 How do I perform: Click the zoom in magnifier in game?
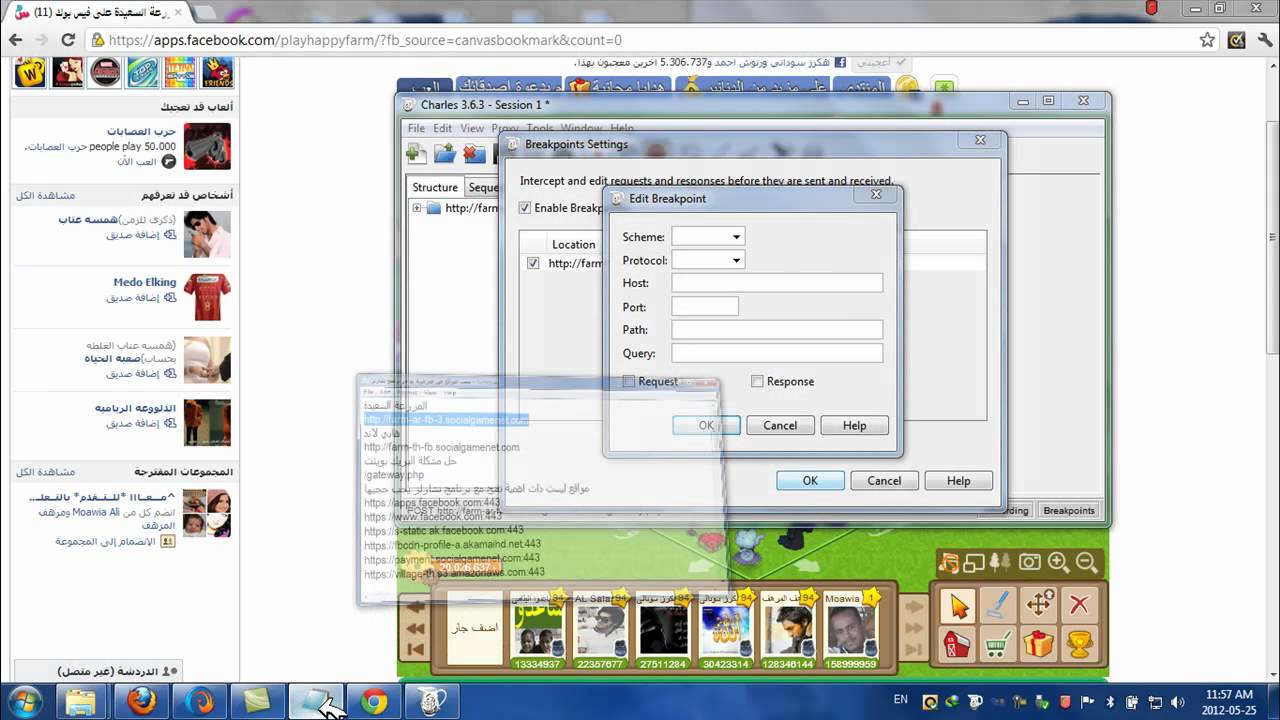1058,563
